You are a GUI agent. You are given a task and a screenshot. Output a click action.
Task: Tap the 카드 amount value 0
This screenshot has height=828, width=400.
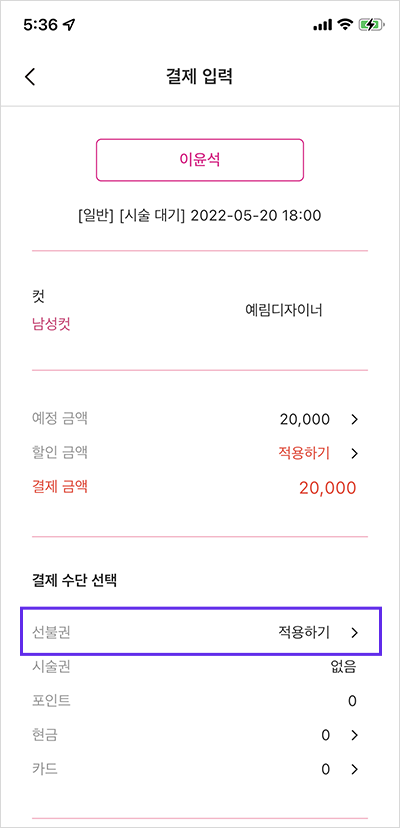point(325,769)
